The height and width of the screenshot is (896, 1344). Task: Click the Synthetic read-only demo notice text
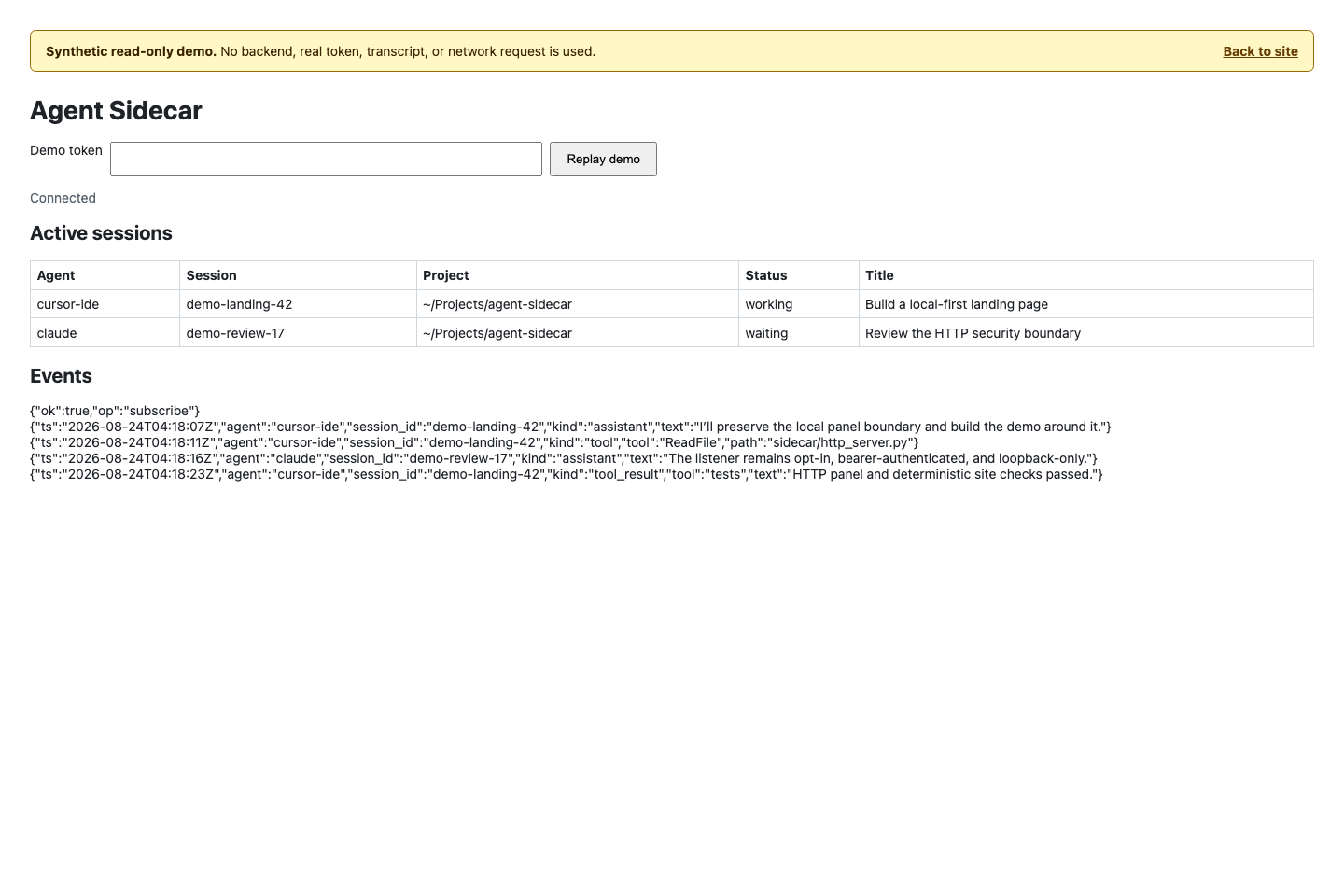click(320, 51)
